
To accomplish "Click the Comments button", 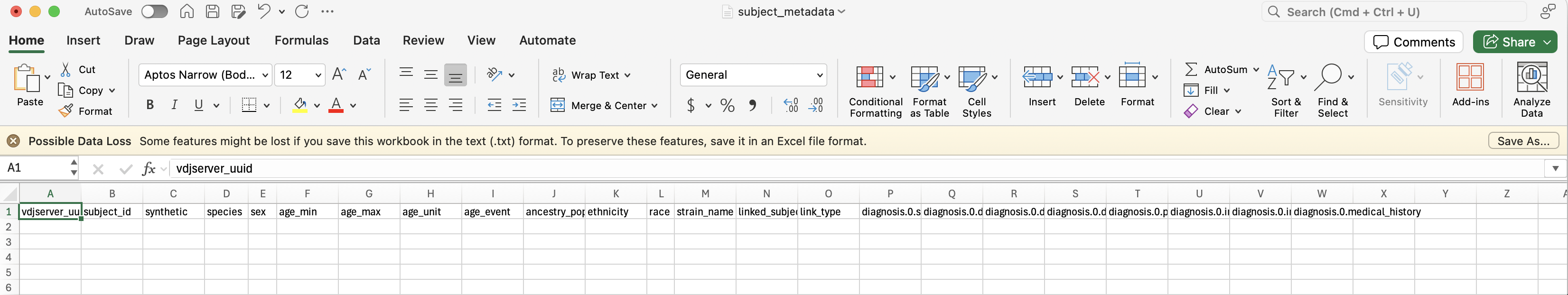I will coord(1413,42).
